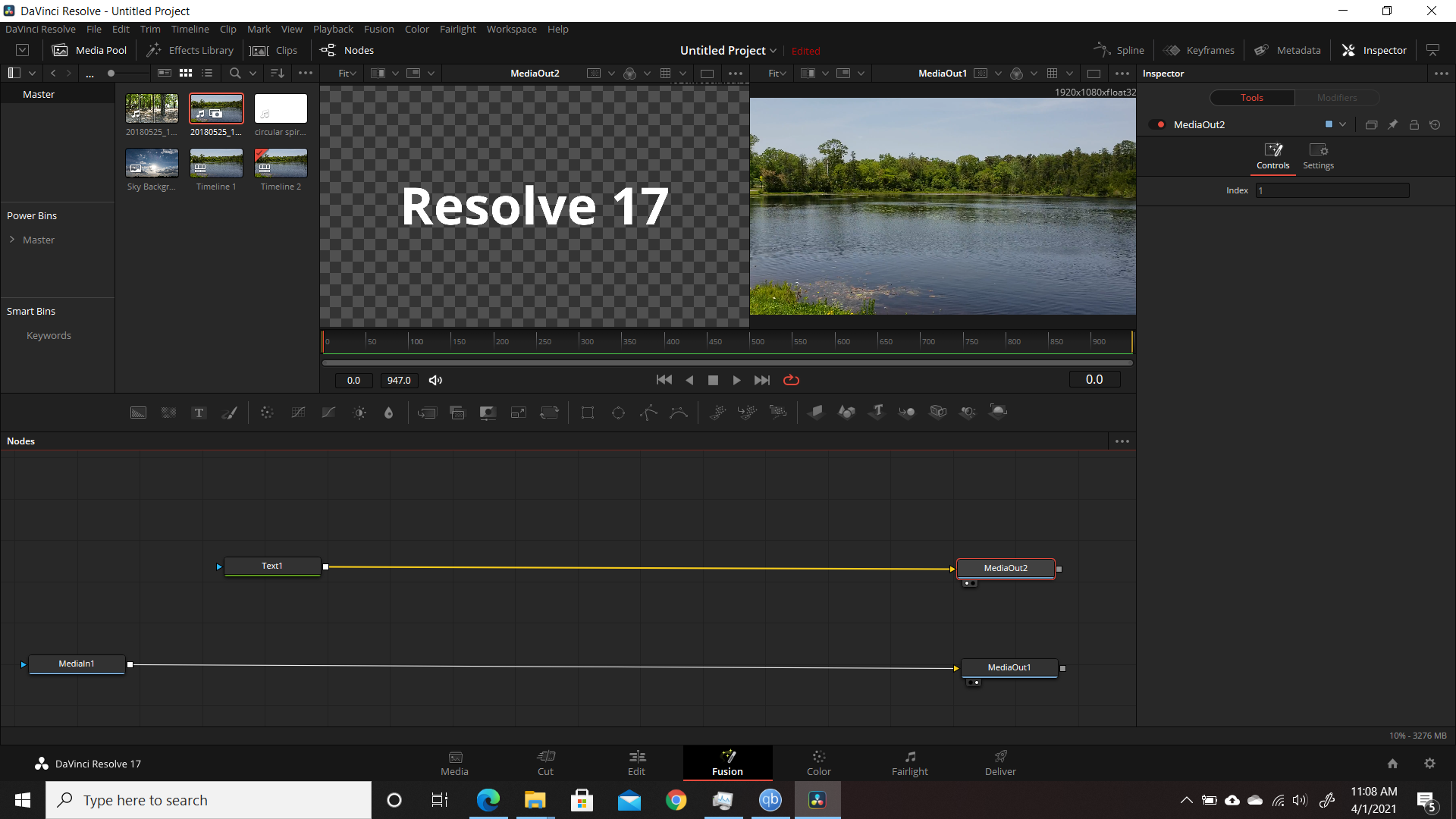Add a Color Curves tool from the toolbar
1456x819 pixels.
pyautogui.click(x=298, y=413)
